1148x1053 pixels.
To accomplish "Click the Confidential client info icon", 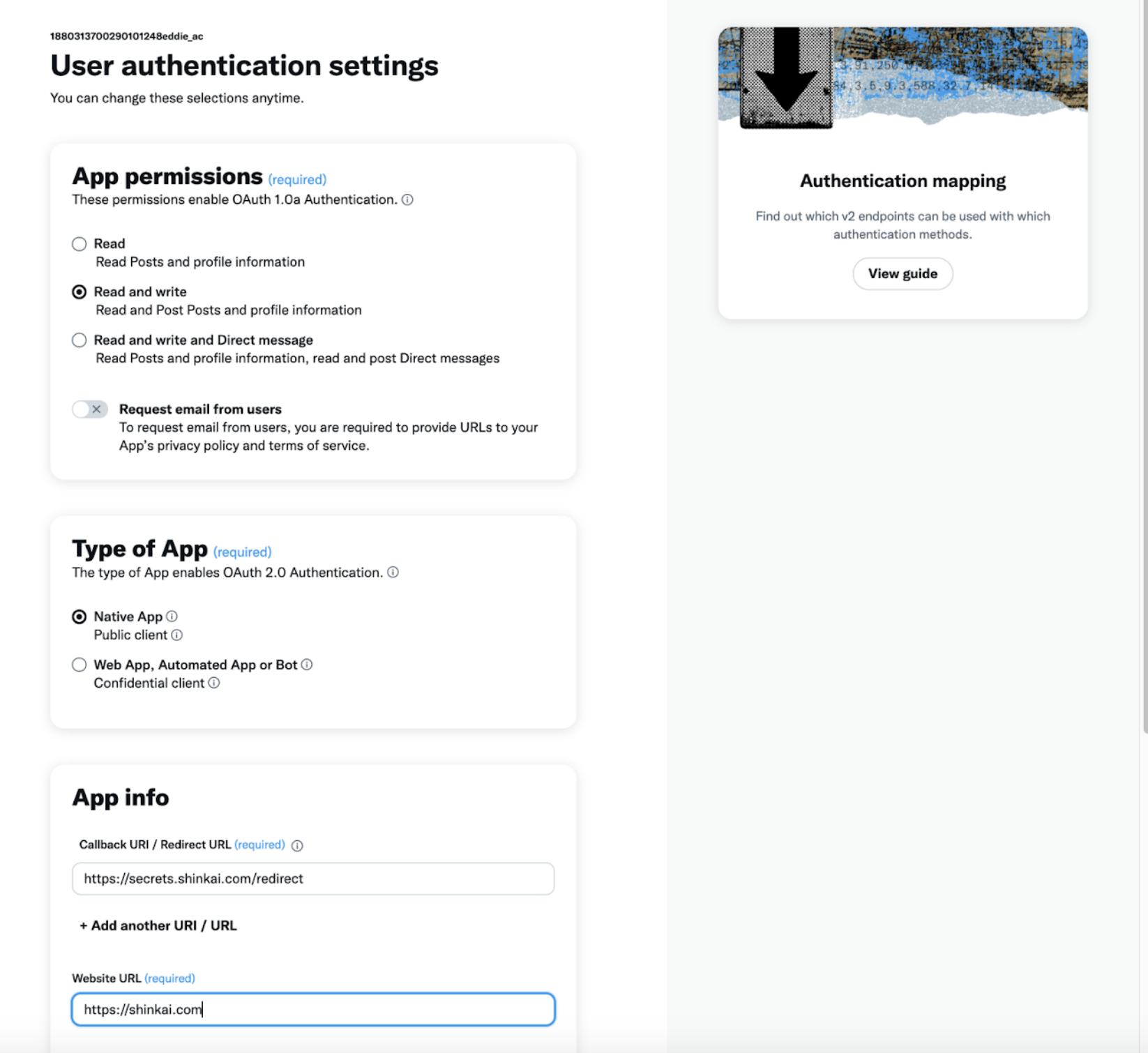I will point(213,683).
